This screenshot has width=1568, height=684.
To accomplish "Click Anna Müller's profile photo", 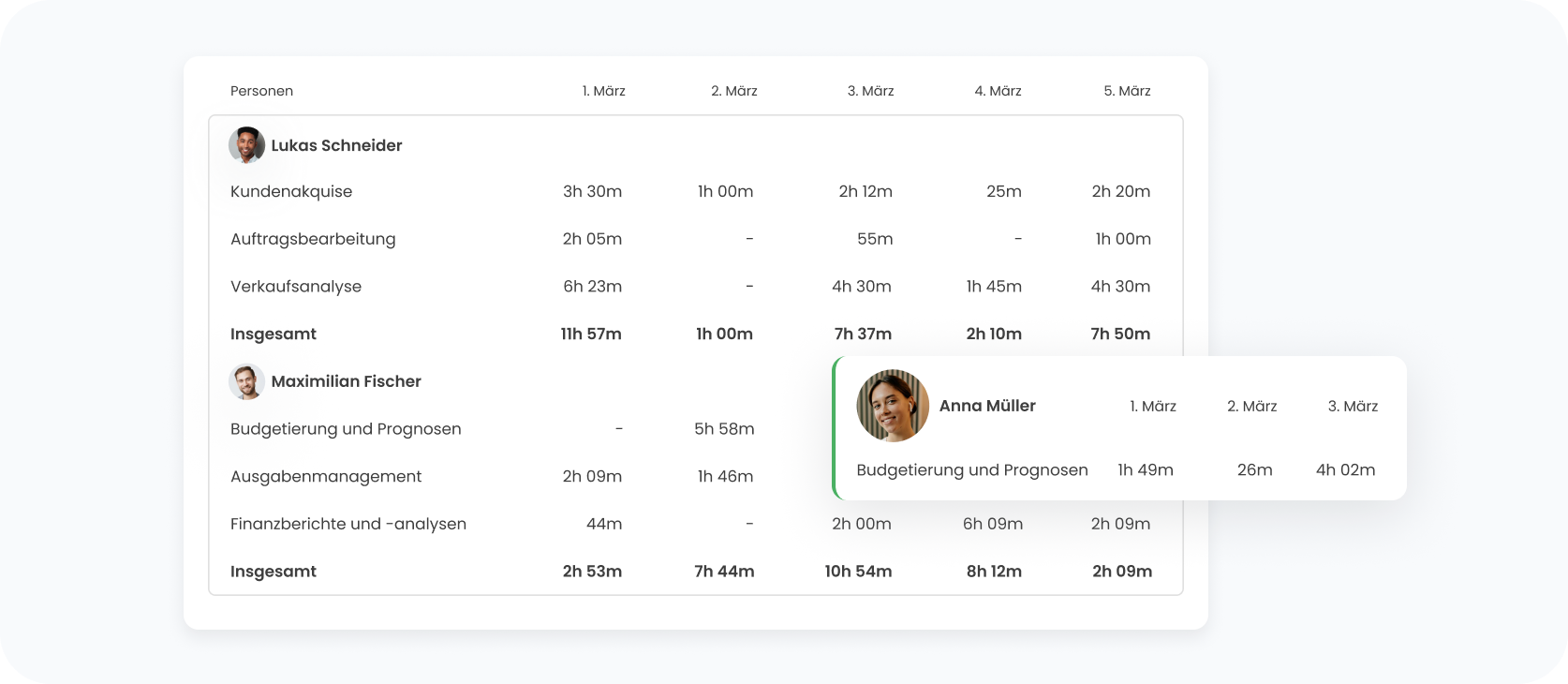I will pyautogui.click(x=891, y=406).
